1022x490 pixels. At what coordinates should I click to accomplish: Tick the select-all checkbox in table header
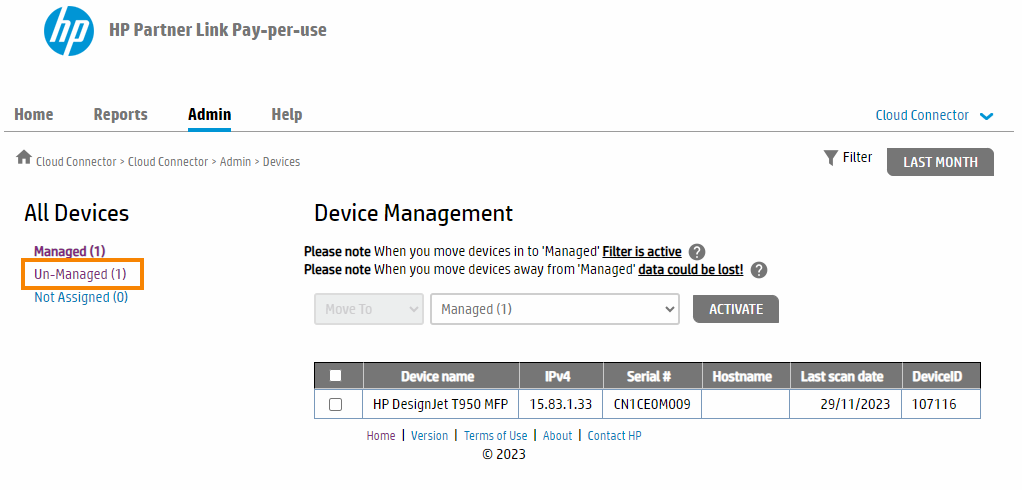[336, 376]
